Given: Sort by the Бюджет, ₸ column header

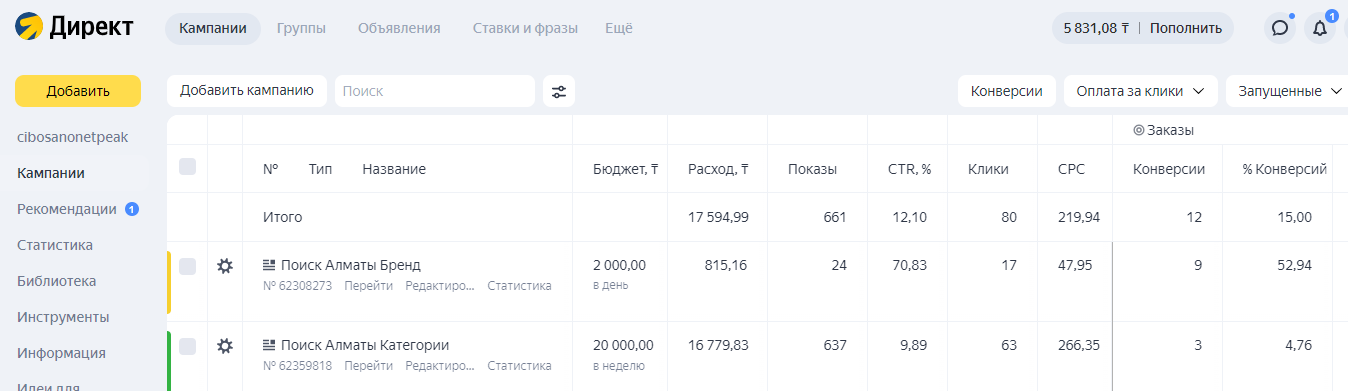Looking at the screenshot, I should point(625,169).
